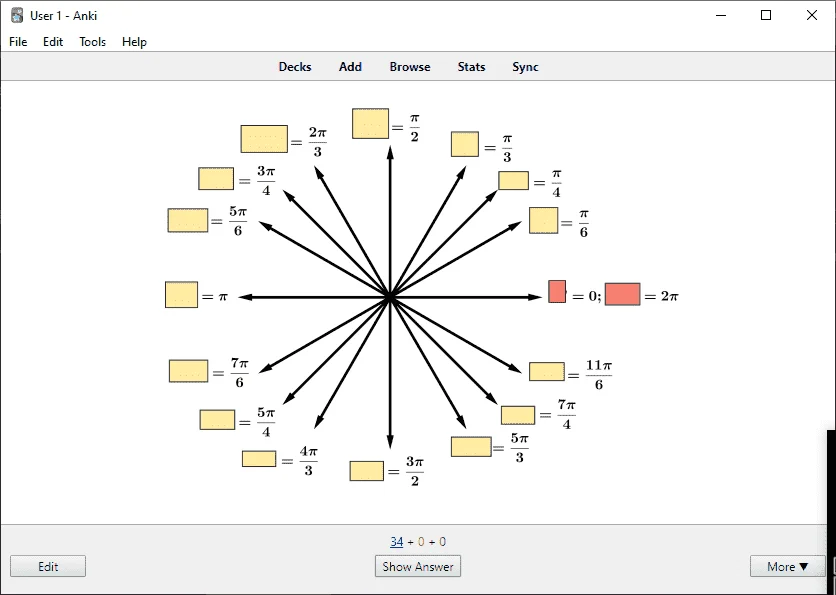Click Sync in the top toolbar
The image size is (836, 595).
525,67
